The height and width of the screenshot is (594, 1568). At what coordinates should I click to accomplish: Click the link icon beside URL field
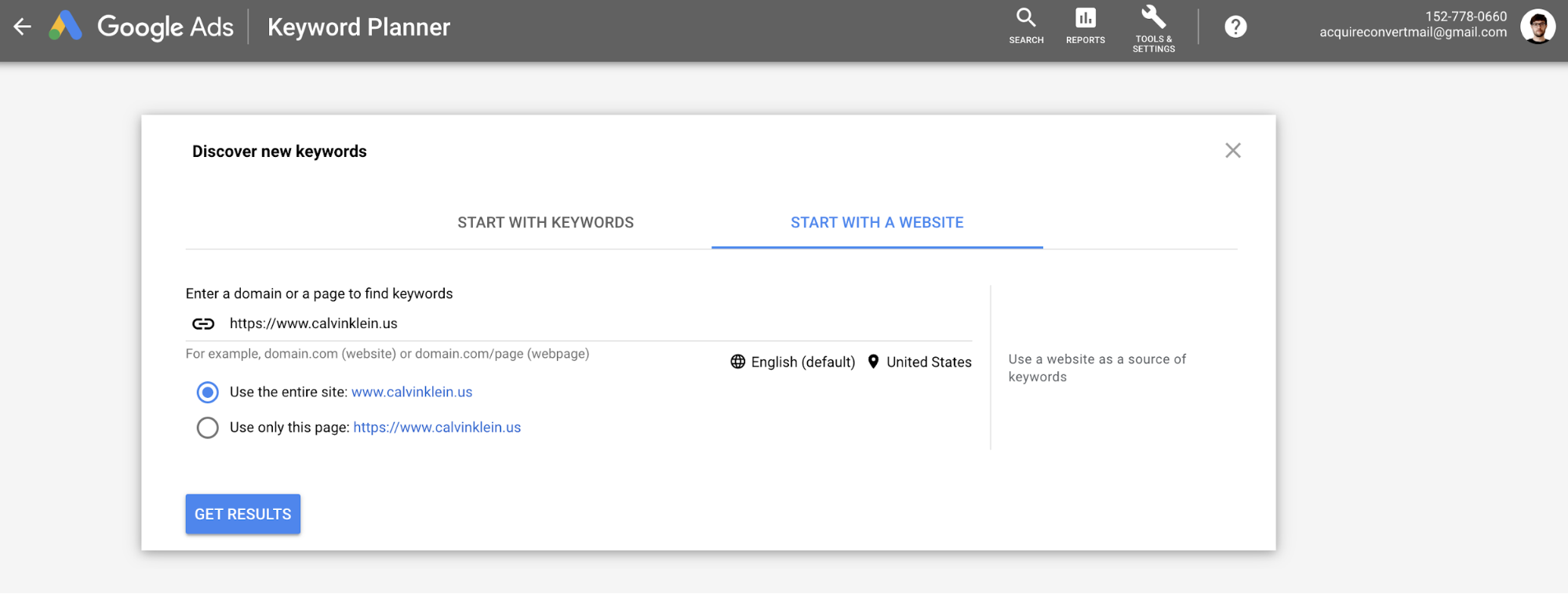point(203,324)
